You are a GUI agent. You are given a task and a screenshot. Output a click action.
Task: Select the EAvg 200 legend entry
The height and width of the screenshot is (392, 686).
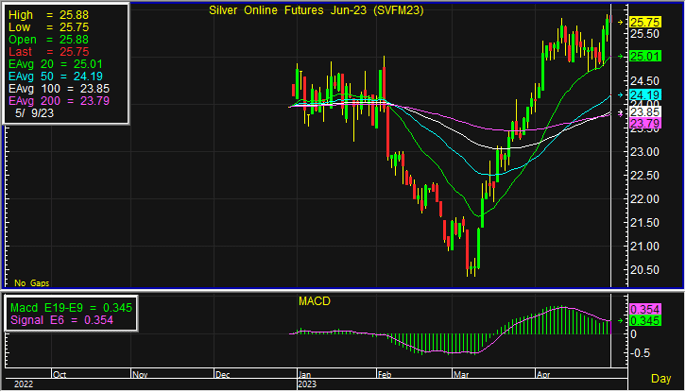pos(59,101)
